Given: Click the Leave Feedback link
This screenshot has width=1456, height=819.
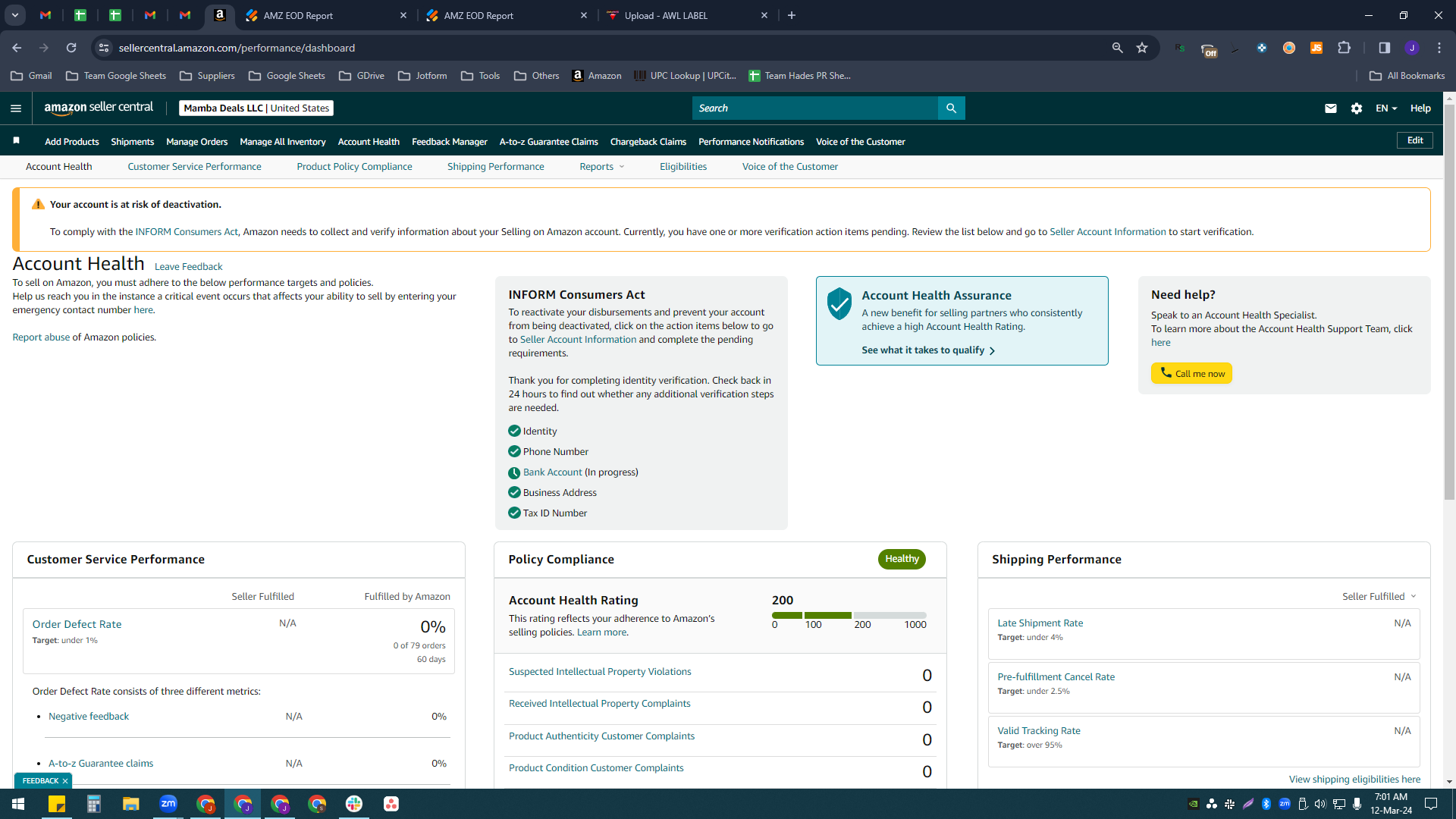Looking at the screenshot, I should click(x=188, y=267).
